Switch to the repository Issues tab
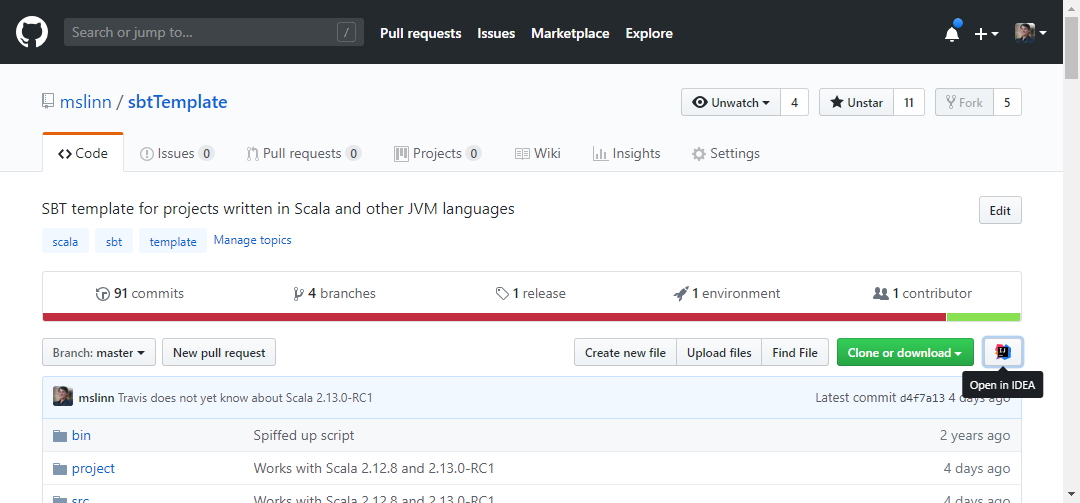This screenshot has width=1080, height=503. tap(177, 154)
